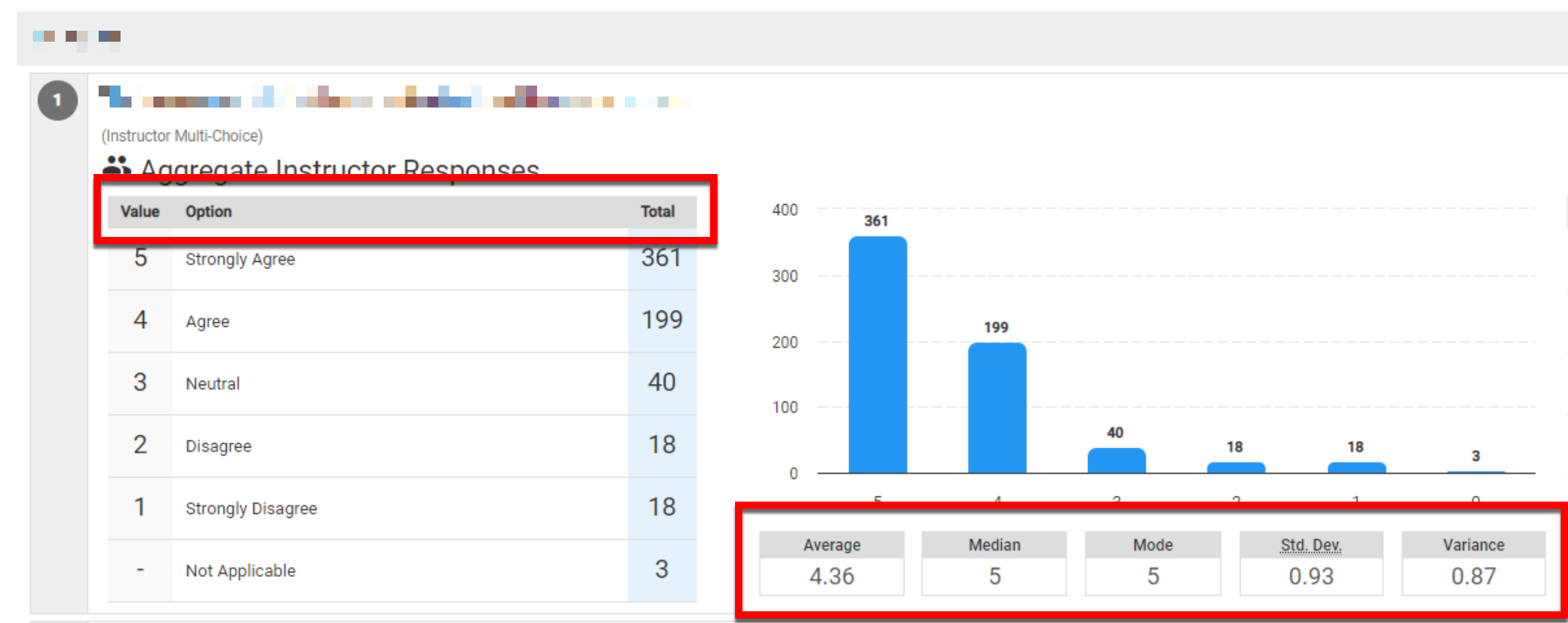Click the question number 1 badge

point(58,100)
